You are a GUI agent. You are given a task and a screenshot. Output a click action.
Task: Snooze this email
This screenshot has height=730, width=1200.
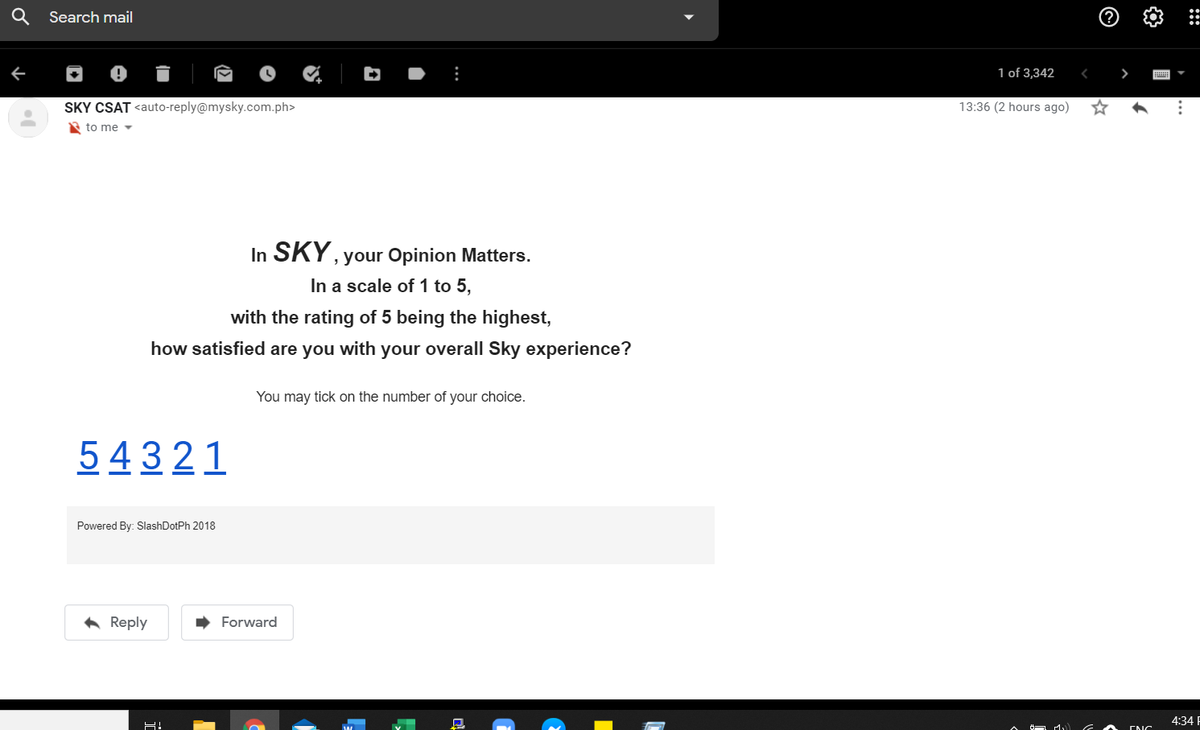tap(268, 73)
